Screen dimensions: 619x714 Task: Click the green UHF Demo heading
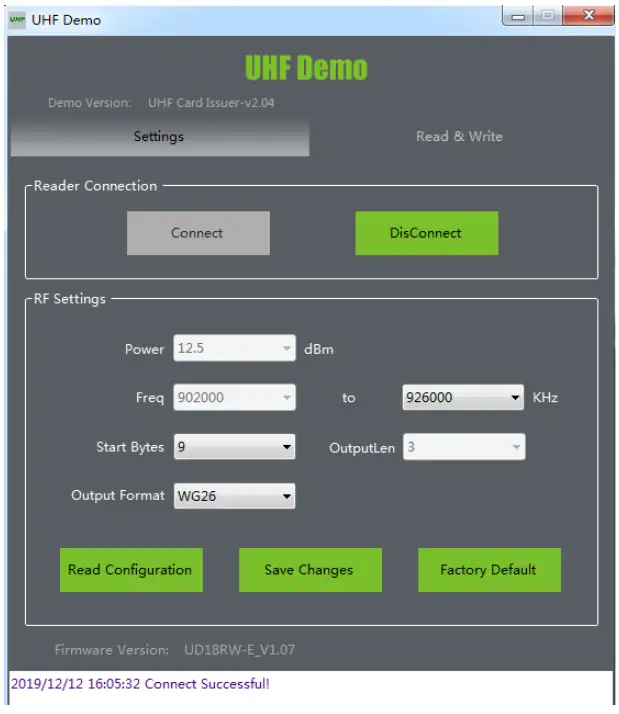coord(306,68)
